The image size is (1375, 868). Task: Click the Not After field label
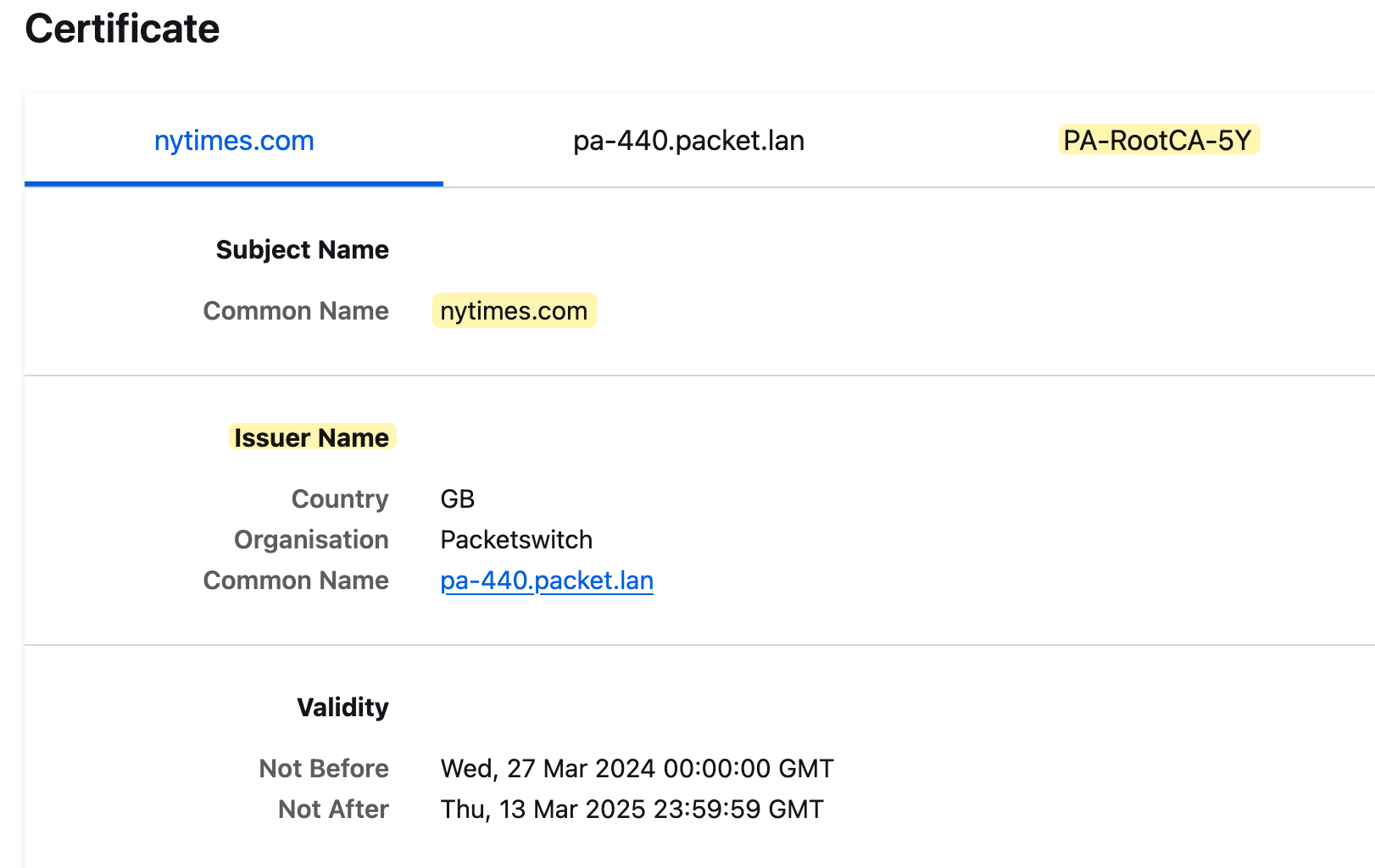pyautogui.click(x=332, y=809)
